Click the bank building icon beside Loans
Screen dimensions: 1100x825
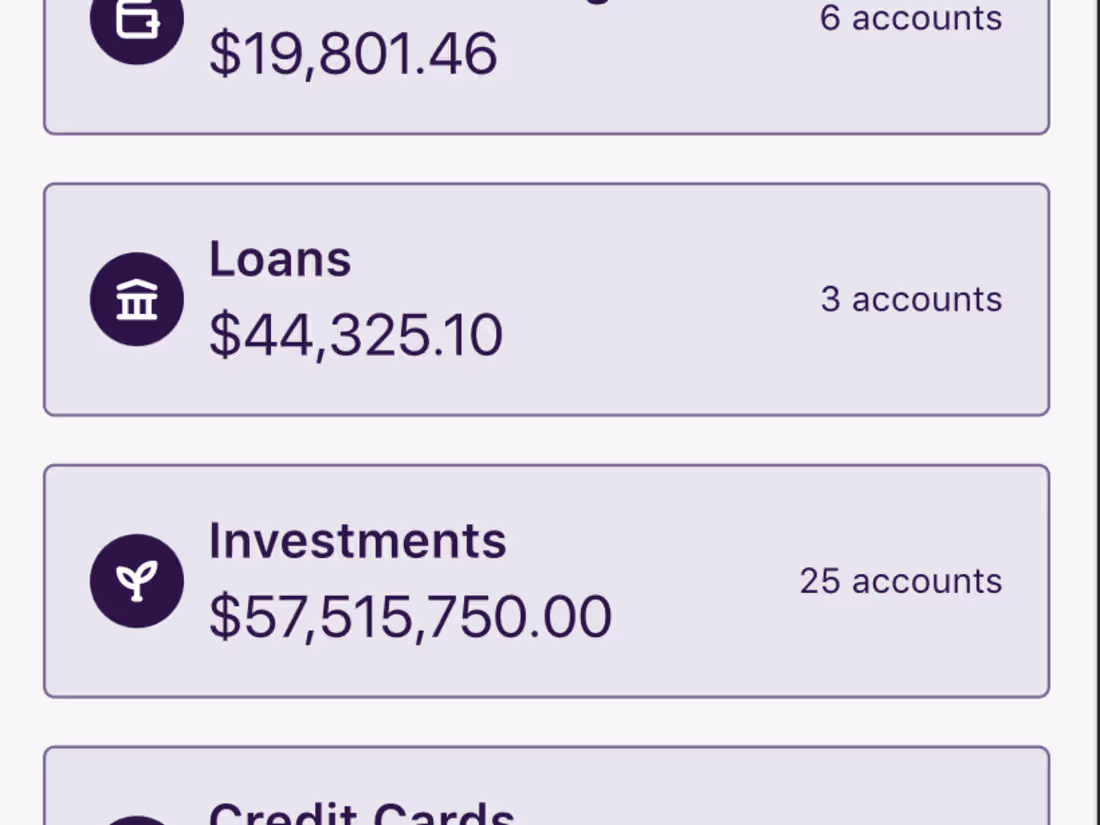(137, 298)
